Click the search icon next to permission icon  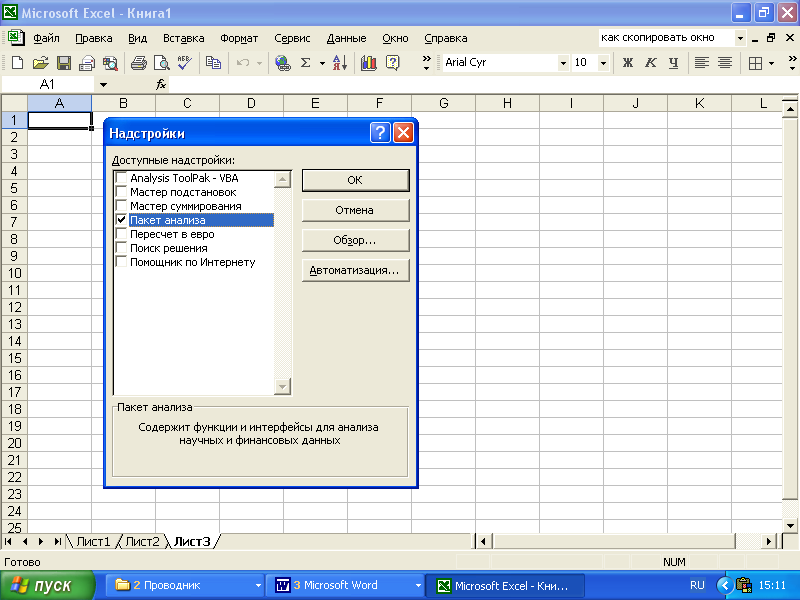(x=110, y=63)
